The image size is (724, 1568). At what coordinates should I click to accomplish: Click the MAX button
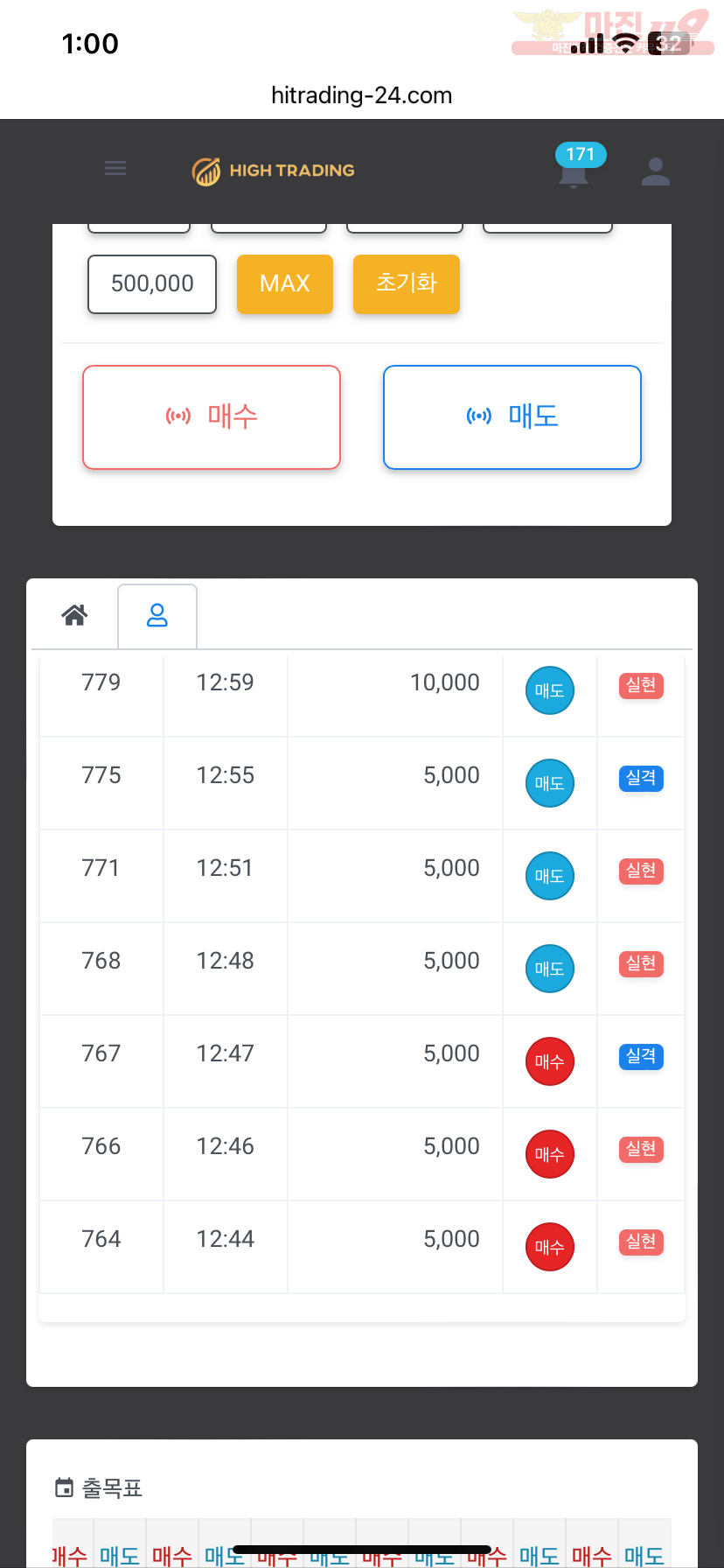point(285,283)
